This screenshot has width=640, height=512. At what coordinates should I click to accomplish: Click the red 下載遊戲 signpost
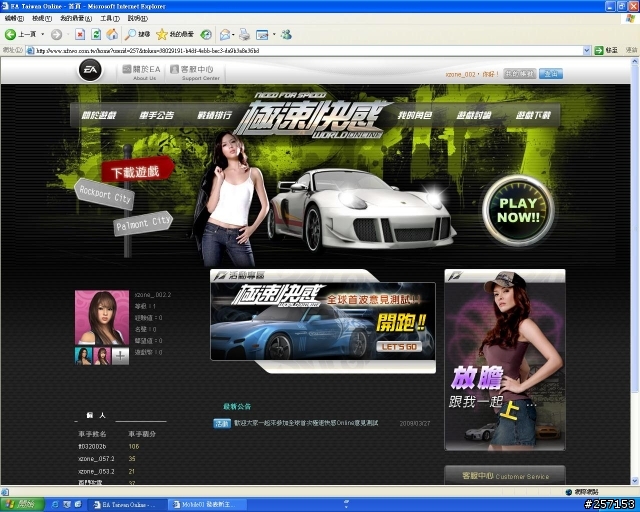click(x=137, y=170)
